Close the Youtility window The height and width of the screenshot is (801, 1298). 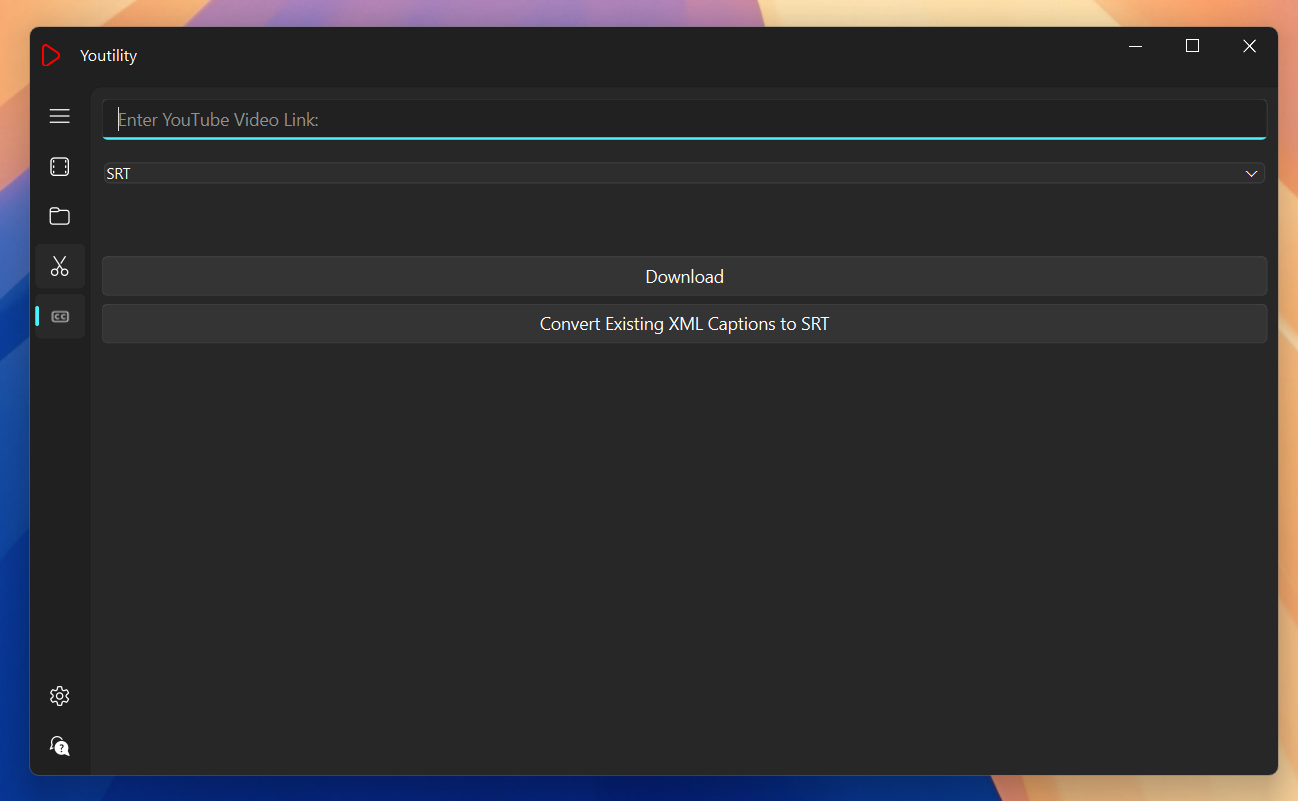tap(1249, 46)
